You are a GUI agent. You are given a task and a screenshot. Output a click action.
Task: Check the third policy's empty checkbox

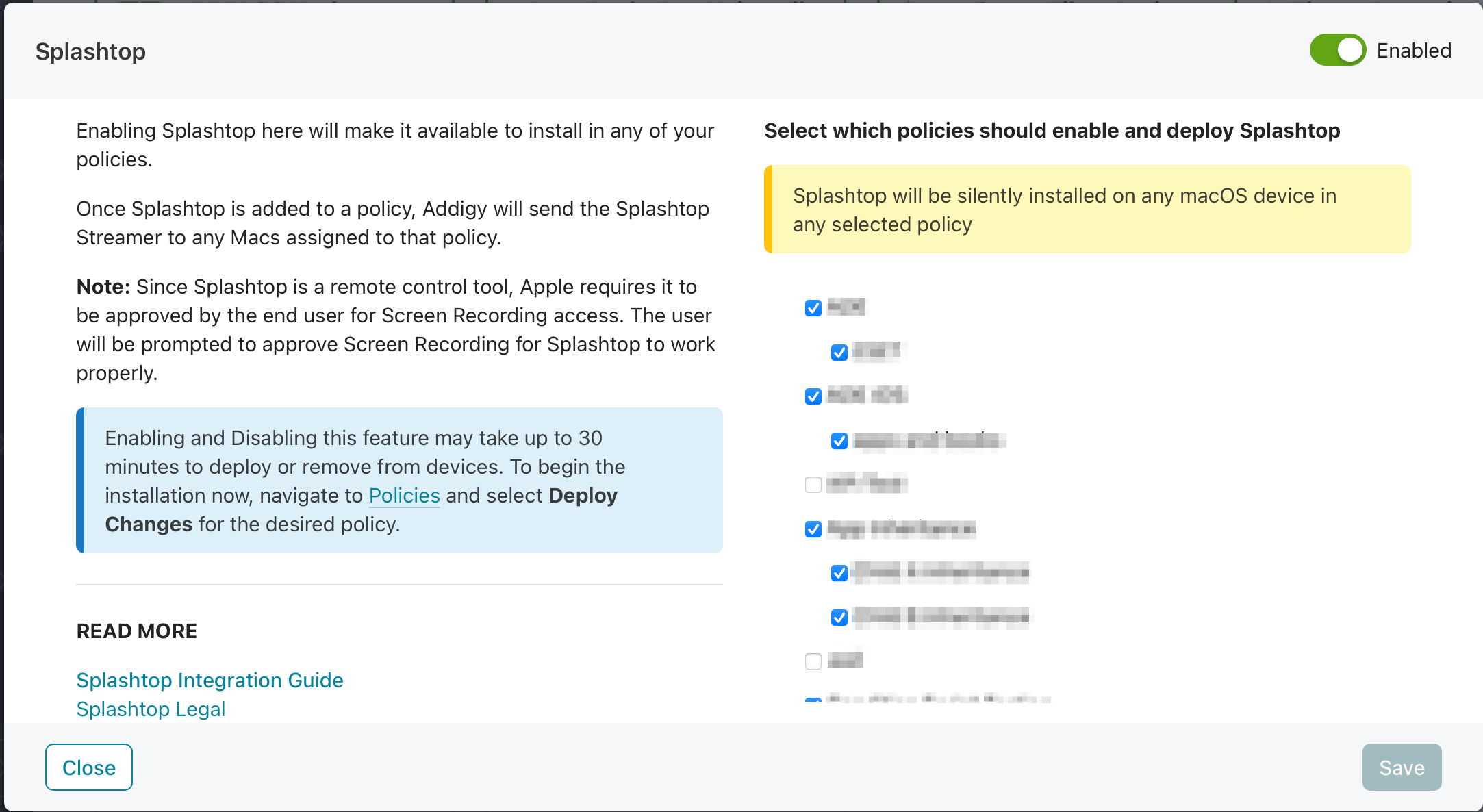(x=813, y=485)
